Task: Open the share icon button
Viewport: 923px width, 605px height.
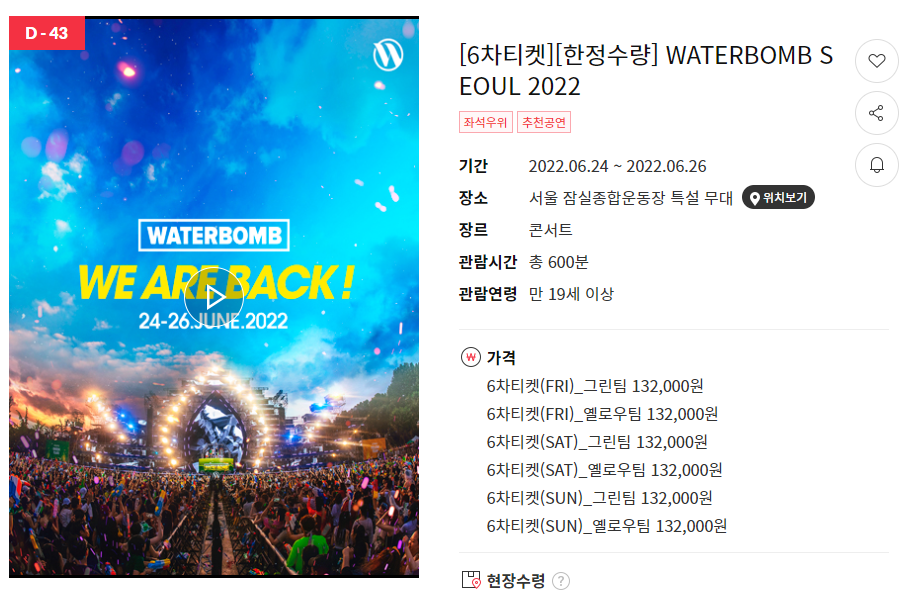Action: (x=876, y=113)
